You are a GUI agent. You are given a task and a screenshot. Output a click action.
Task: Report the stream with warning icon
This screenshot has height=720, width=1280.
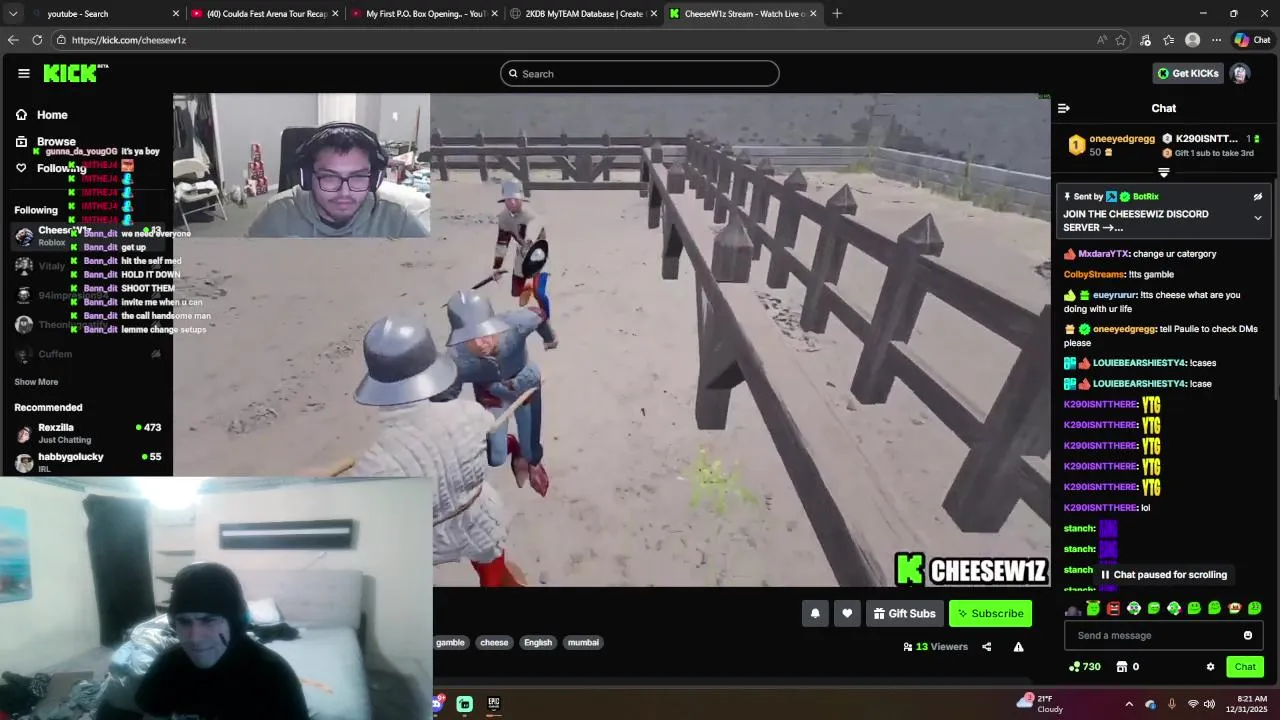1018,647
